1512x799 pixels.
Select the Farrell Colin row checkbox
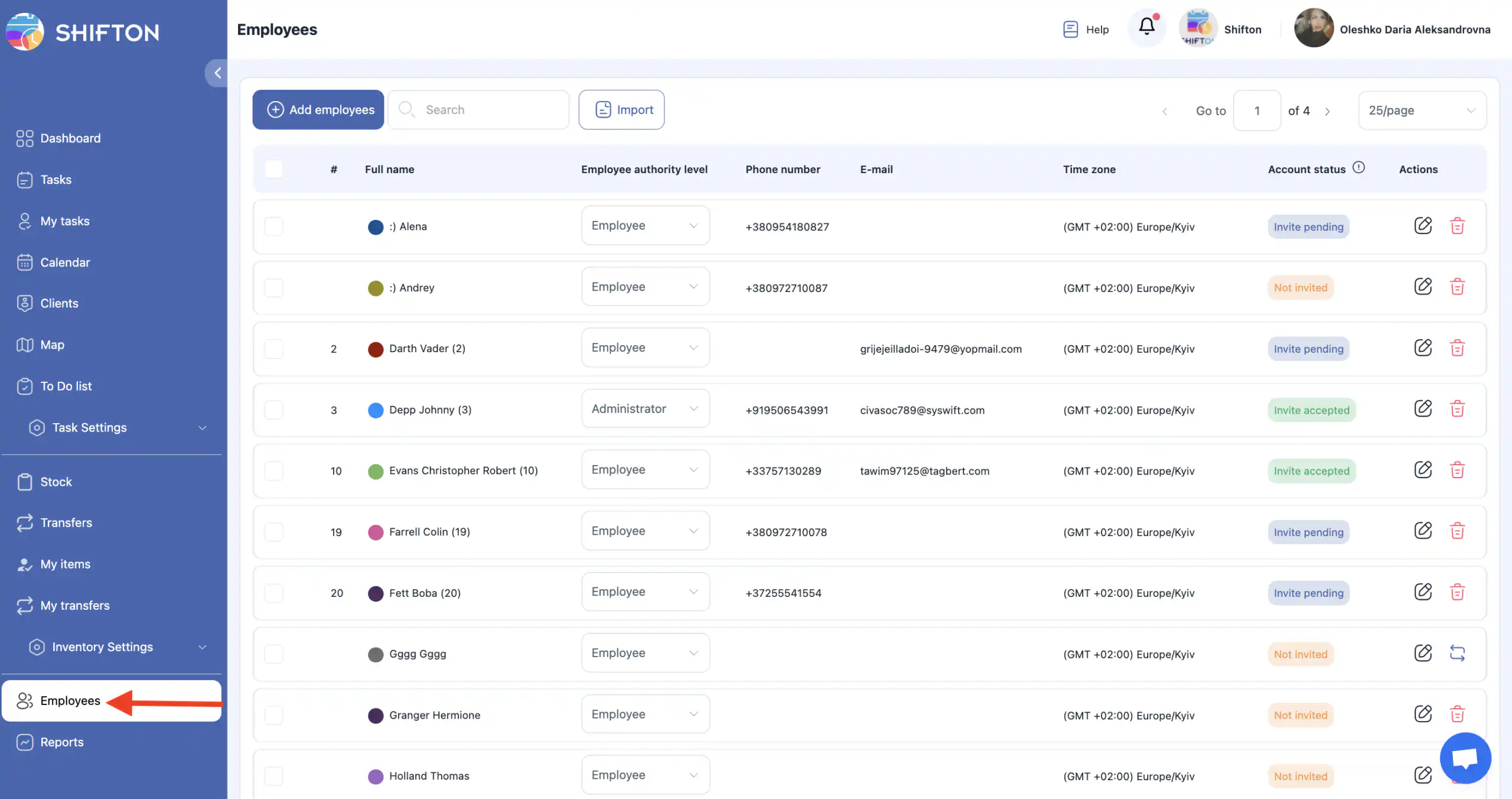[273, 532]
